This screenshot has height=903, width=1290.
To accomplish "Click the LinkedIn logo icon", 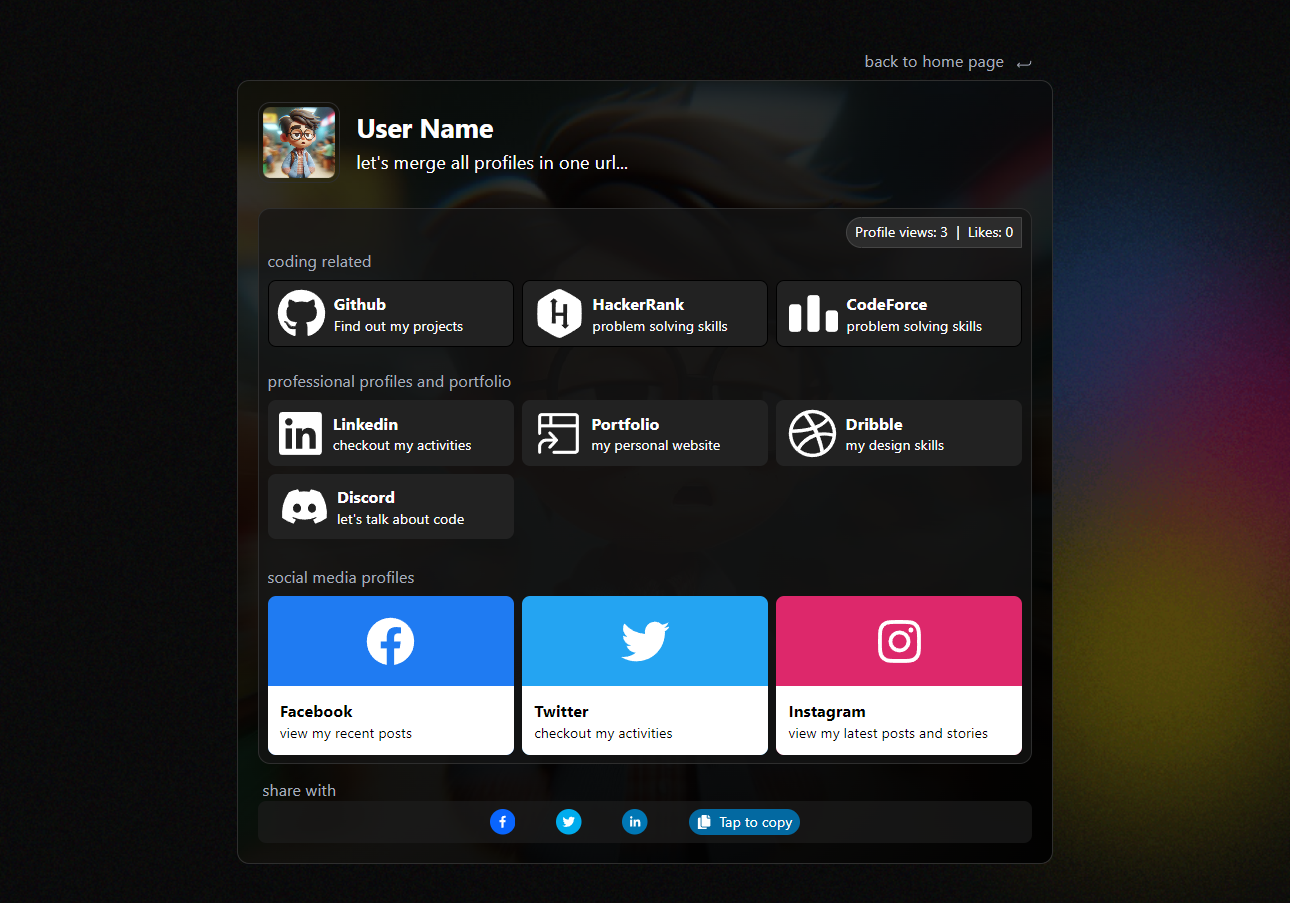I will click(x=300, y=434).
